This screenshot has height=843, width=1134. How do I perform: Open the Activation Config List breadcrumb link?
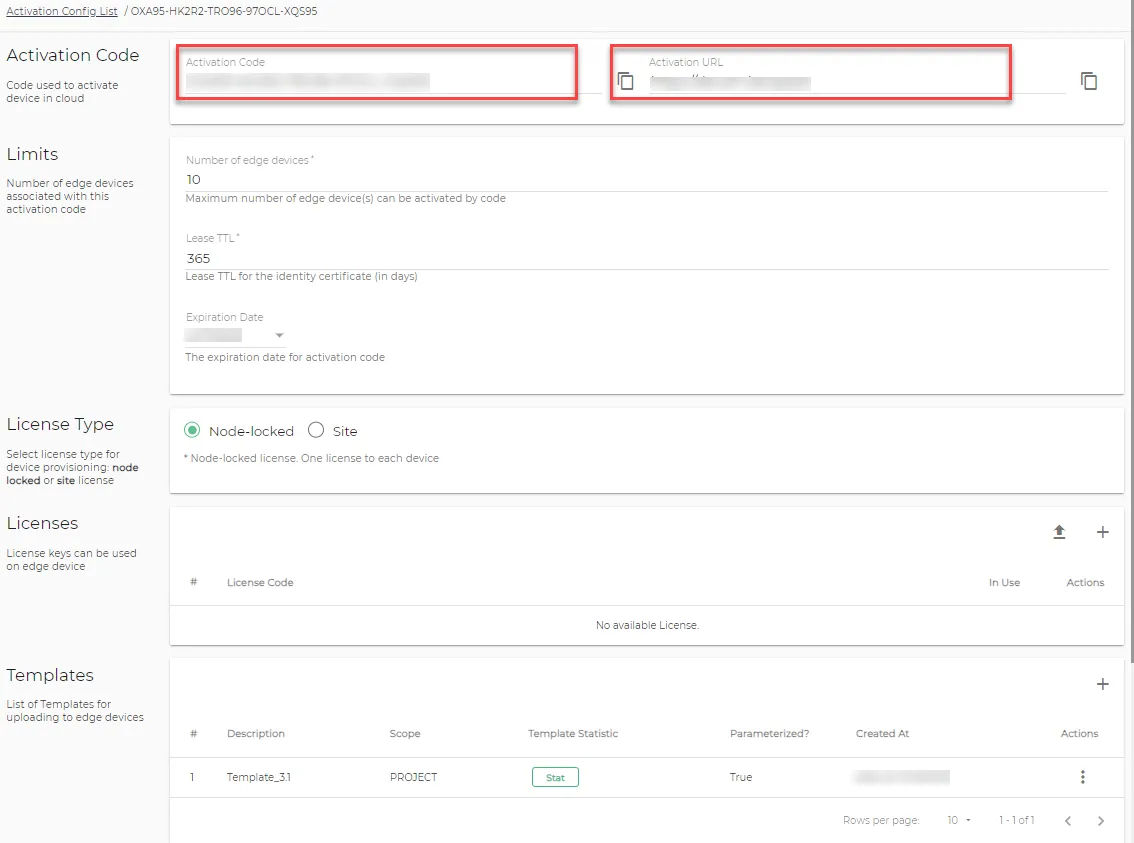point(61,12)
